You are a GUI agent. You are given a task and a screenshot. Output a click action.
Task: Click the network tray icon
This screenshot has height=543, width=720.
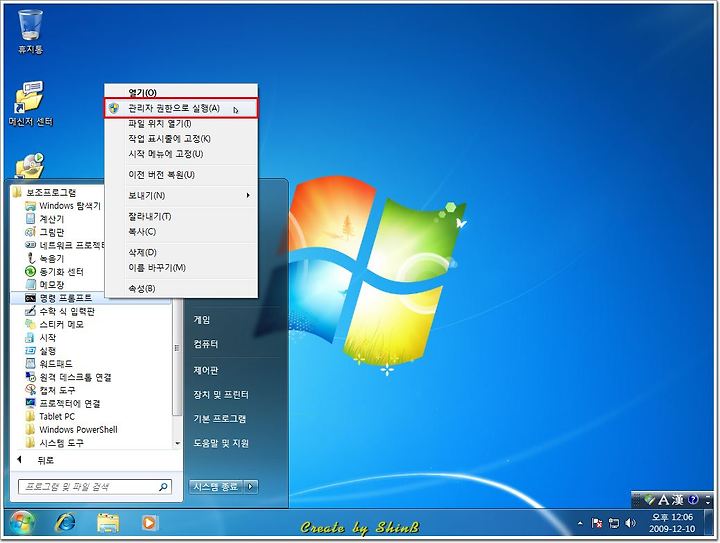[x=613, y=523]
